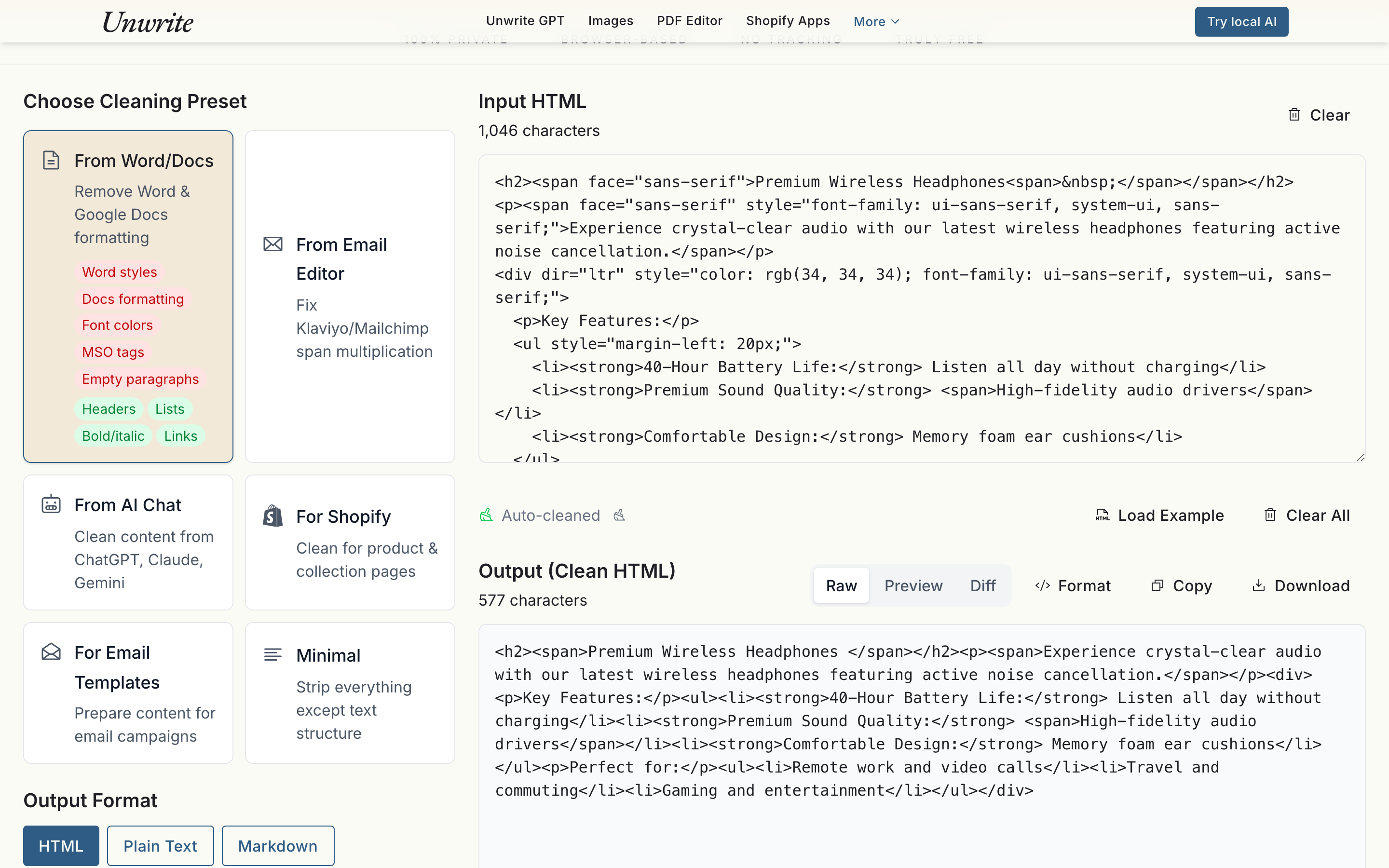1389x868 pixels.
Task: Click the Format button
Action: (x=1073, y=585)
